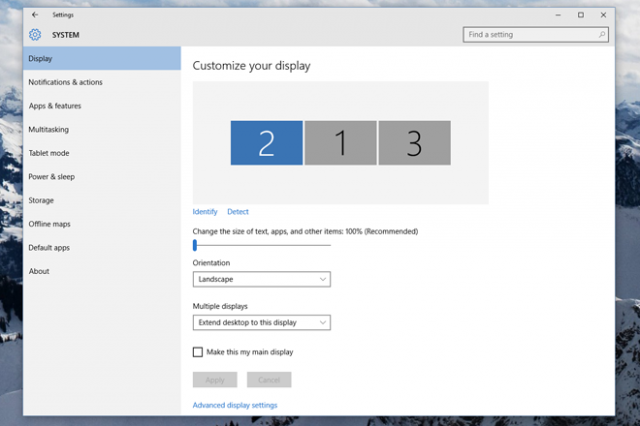Open the Orientation dropdown

[261, 279]
